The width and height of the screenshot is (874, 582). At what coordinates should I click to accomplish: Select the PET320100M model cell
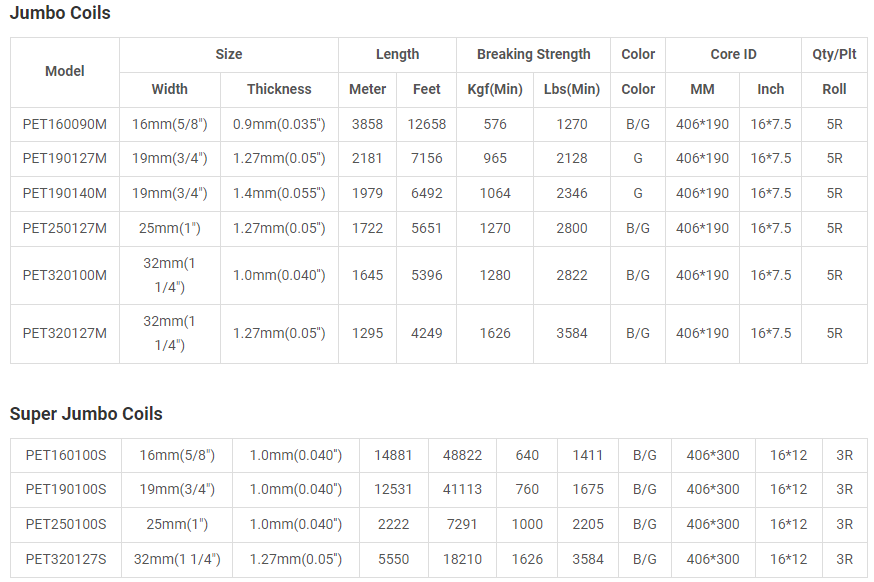point(65,275)
